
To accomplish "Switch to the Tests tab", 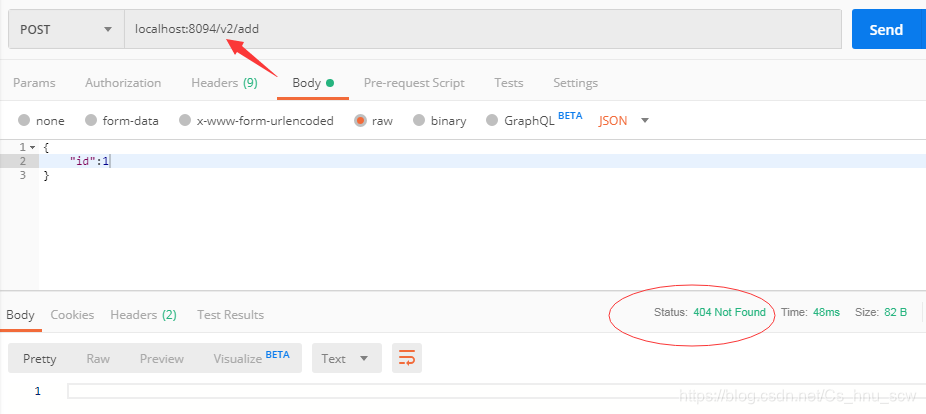I will coord(508,83).
